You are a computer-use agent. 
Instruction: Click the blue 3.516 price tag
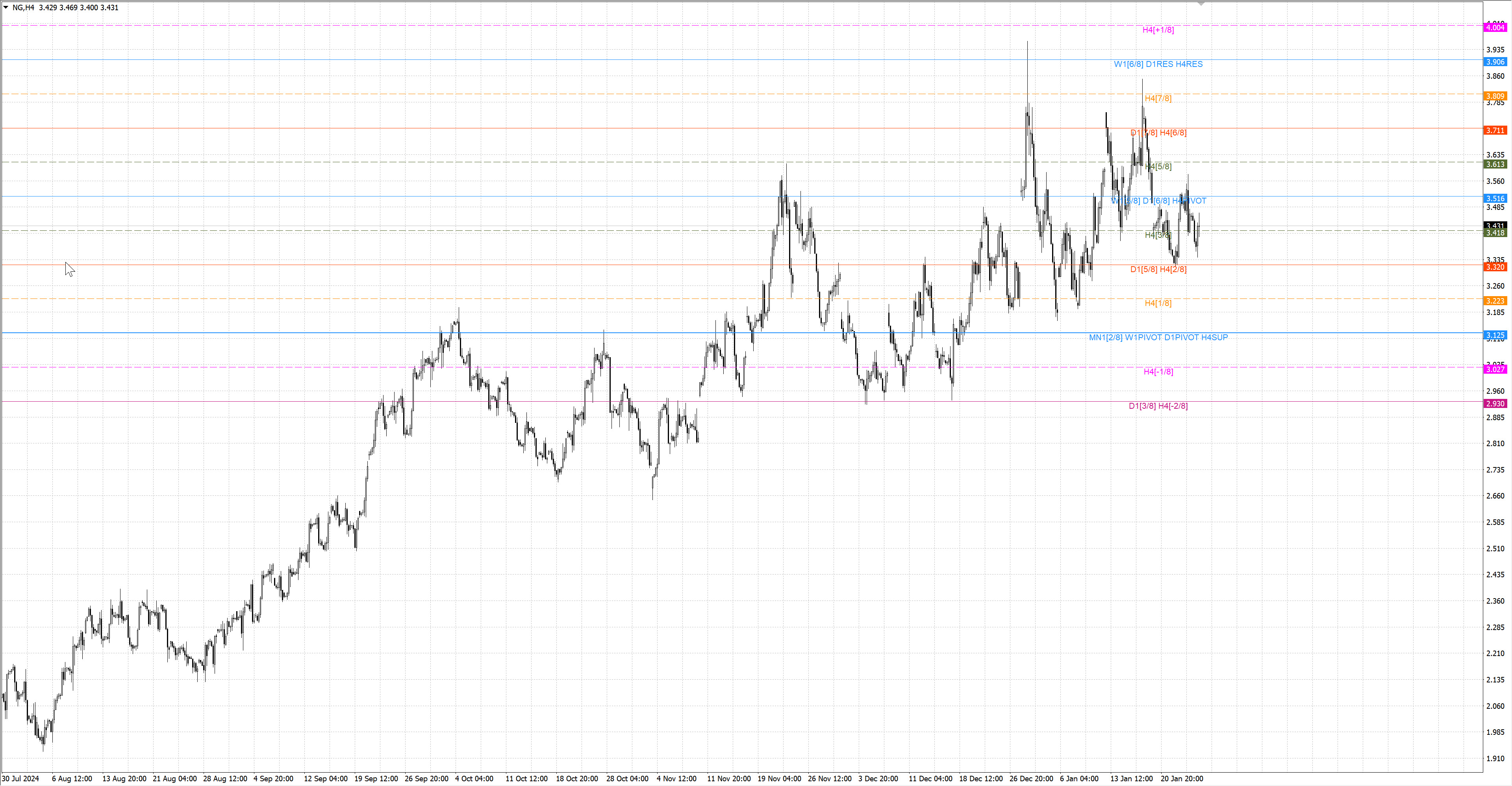click(1495, 198)
